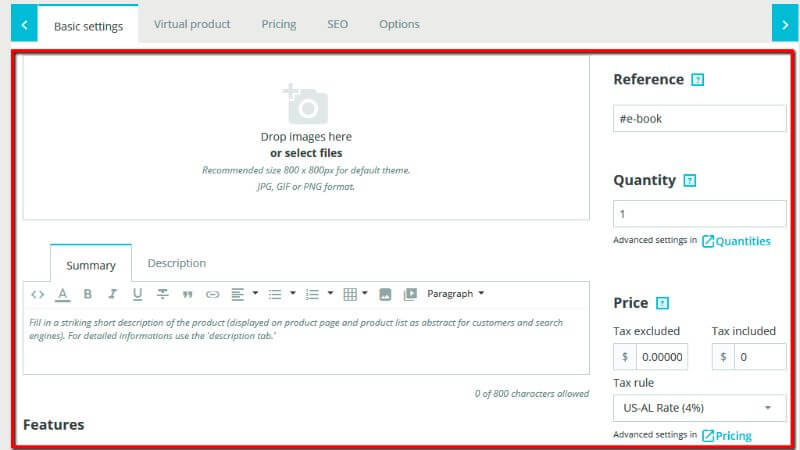Click the Price help icon
The image size is (800, 450).
(662, 304)
